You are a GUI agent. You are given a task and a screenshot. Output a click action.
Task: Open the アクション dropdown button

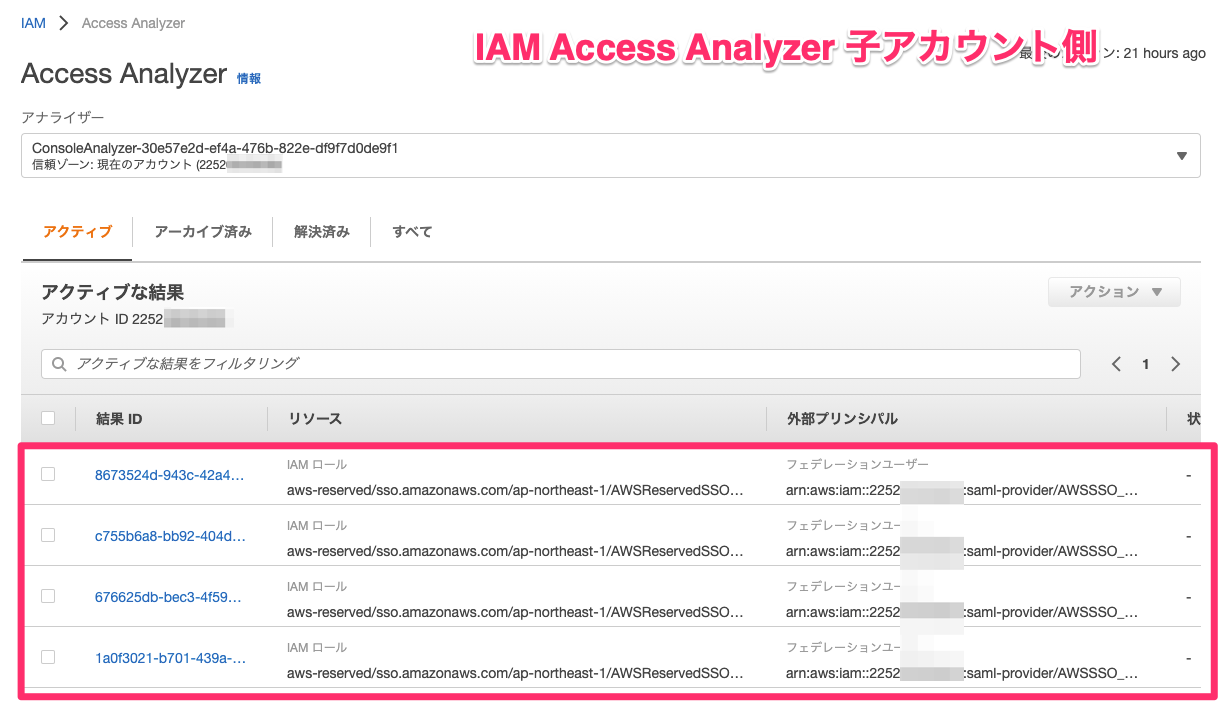[1114, 292]
